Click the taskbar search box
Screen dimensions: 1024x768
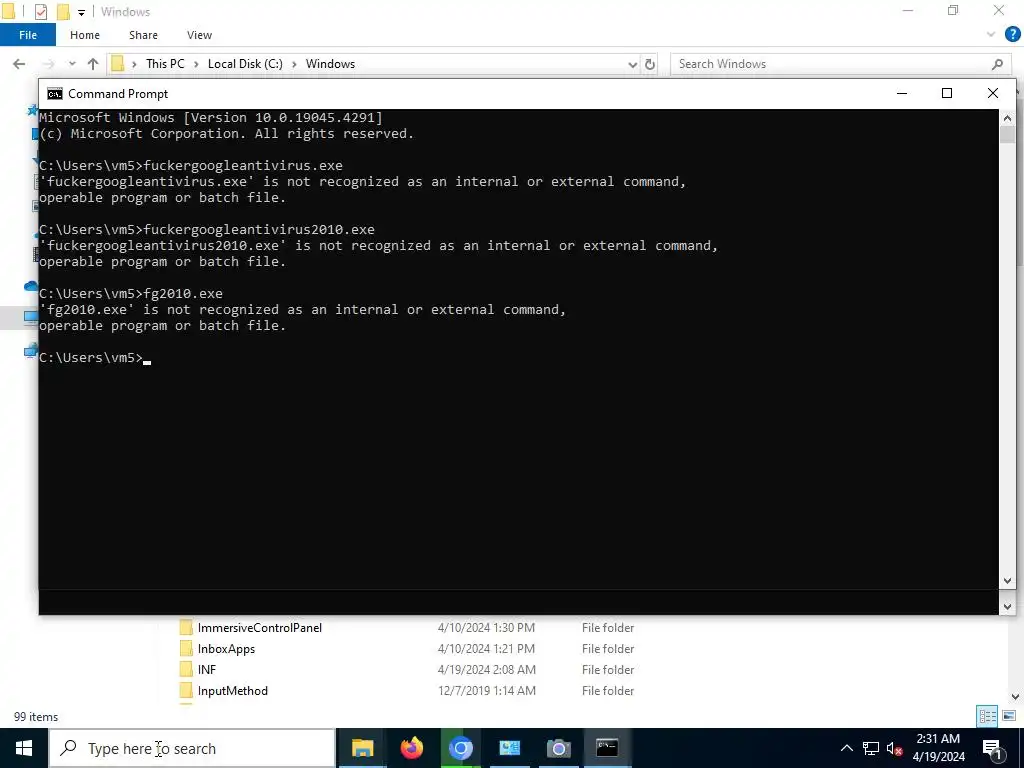coord(193,748)
